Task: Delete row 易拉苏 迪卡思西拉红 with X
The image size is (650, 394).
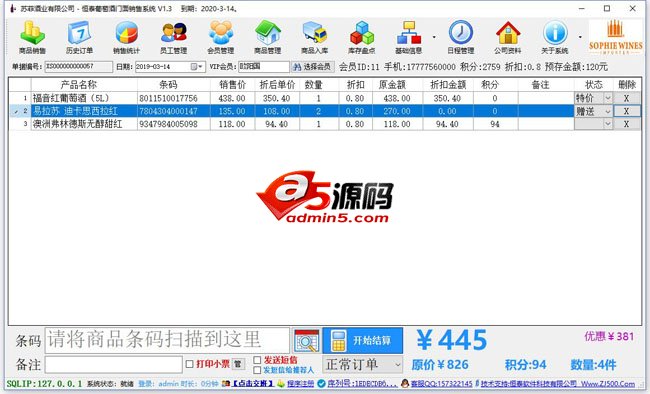Action: (626, 111)
